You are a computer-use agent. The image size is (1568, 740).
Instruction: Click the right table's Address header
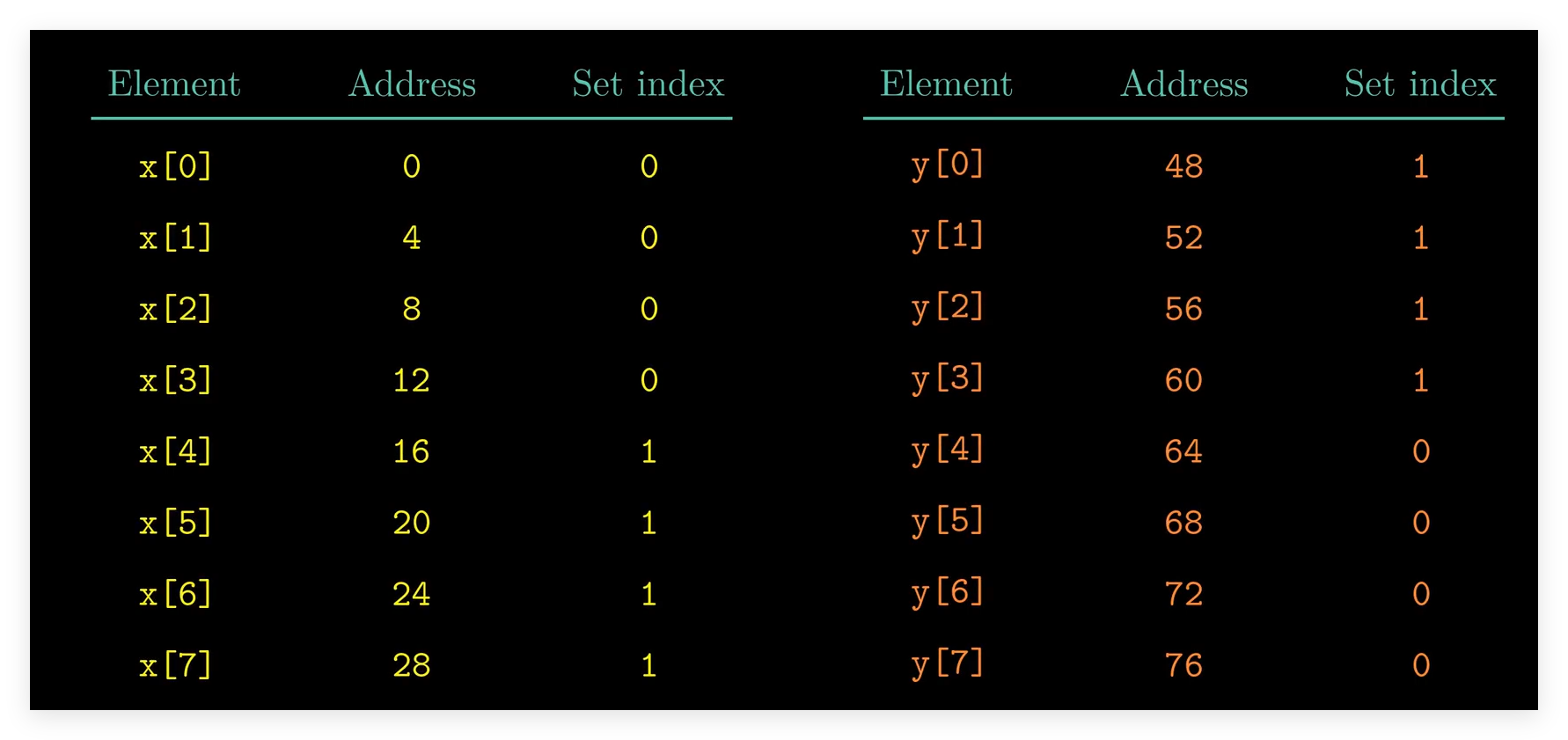coord(1183,84)
